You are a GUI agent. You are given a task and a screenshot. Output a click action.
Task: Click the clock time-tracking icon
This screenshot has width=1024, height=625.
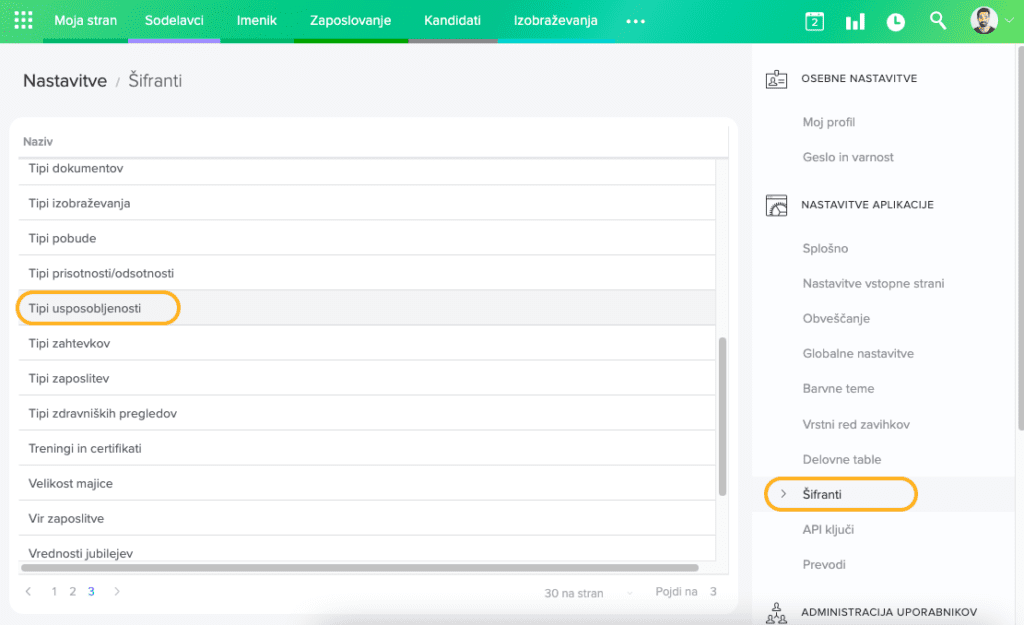tap(895, 21)
